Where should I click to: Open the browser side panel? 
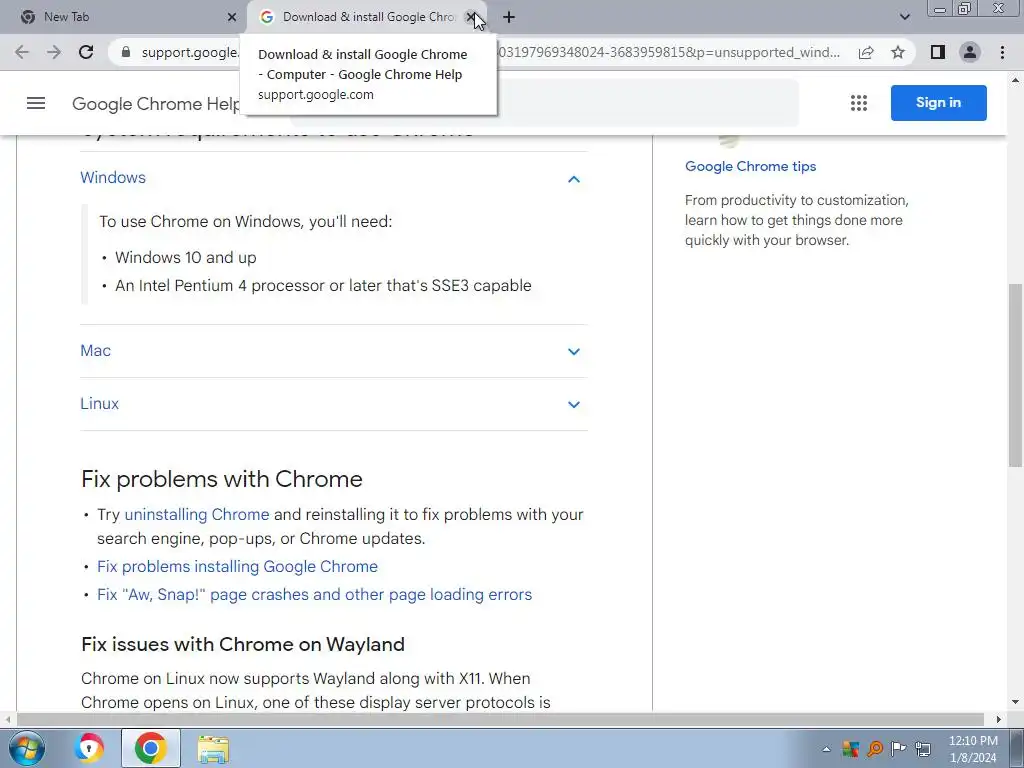938,52
